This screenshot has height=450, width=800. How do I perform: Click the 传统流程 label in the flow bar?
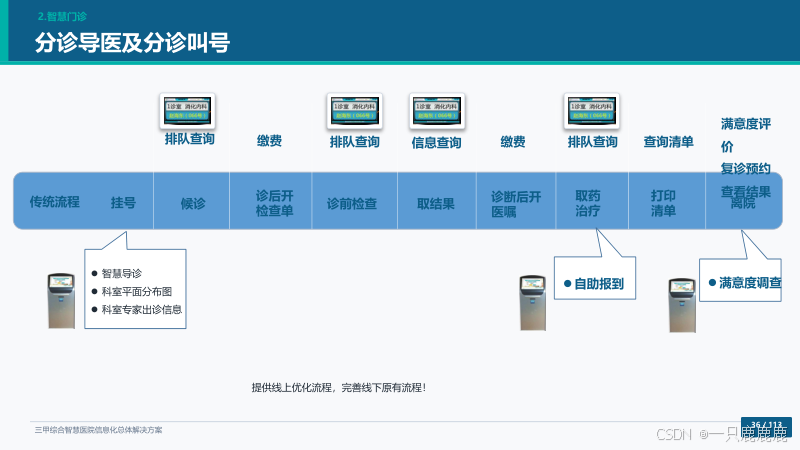(55, 202)
